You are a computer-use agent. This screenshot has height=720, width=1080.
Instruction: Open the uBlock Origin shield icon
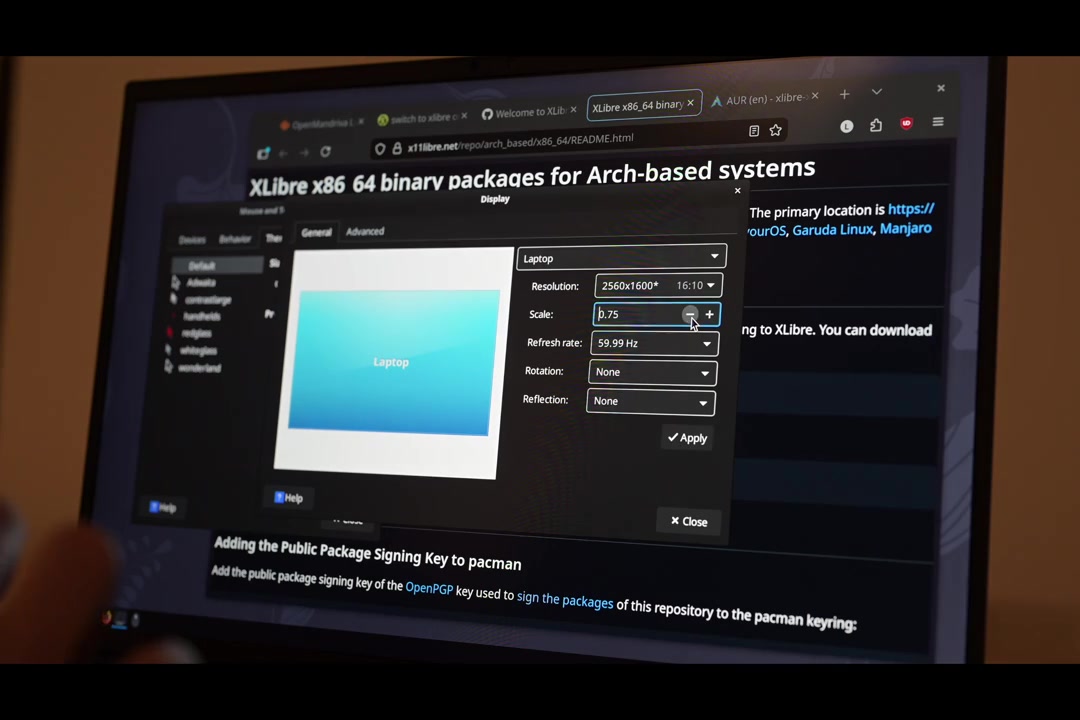coord(906,123)
